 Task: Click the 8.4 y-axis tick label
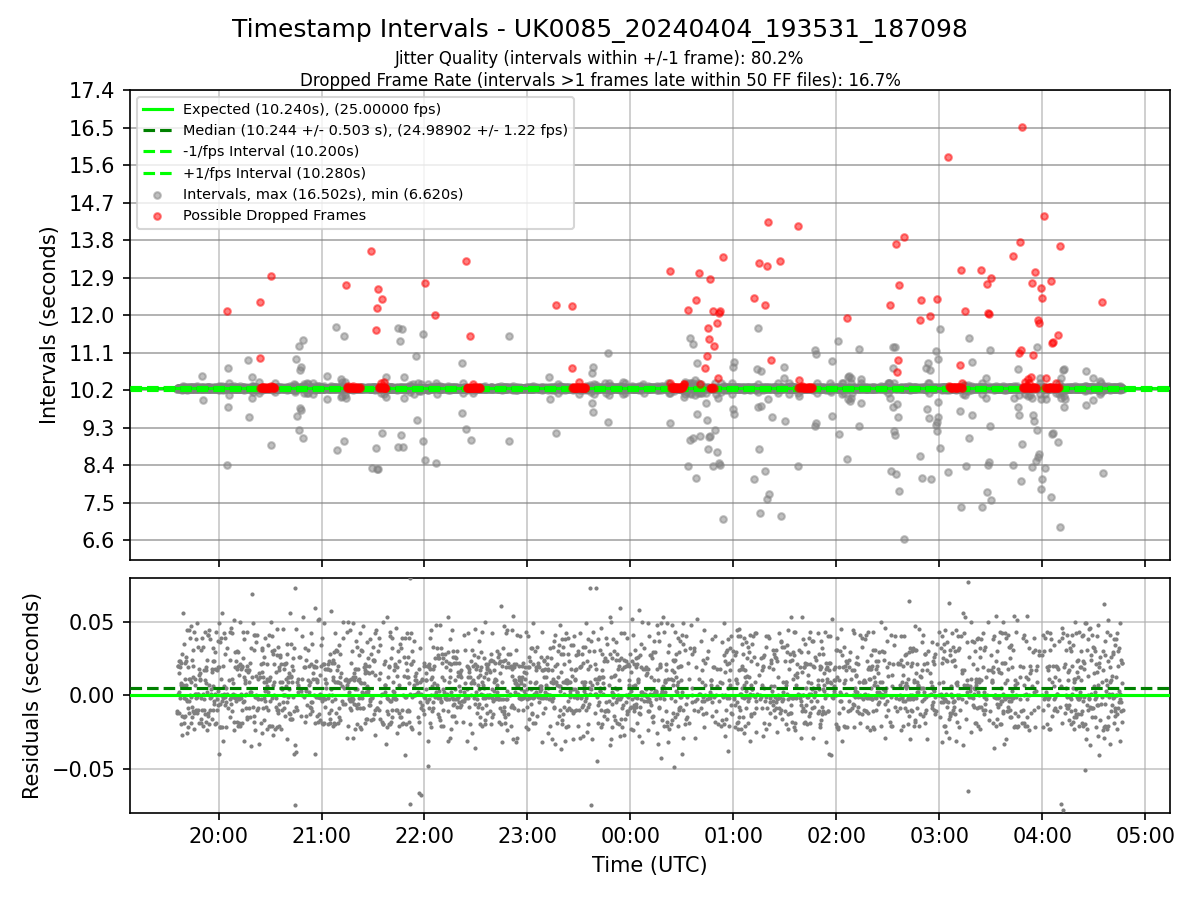(x=99, y=466)
